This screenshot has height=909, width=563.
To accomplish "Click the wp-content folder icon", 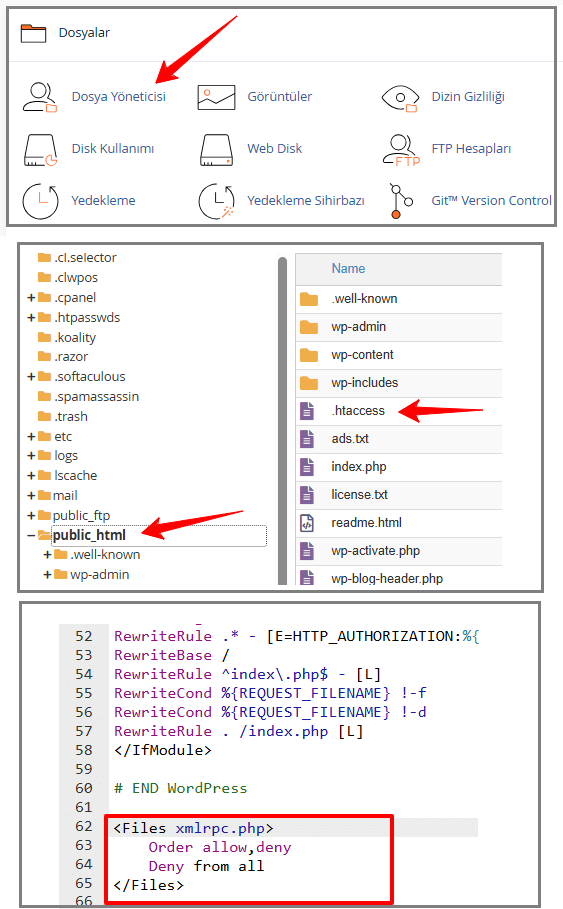I will point(309,355).
